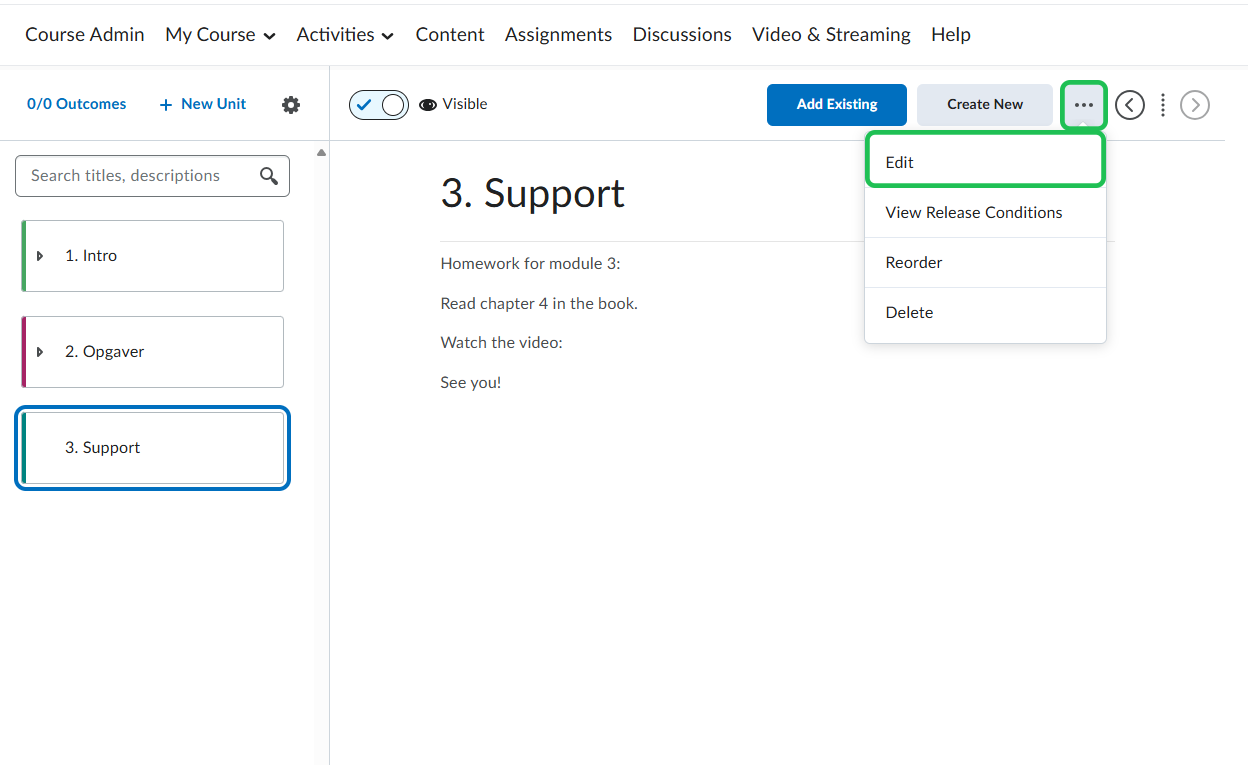Image resolution: width=1248 pixels, height=765 pixels.
Task: Open the Activities dropdown menu
Action: click(x=345, y=35)
